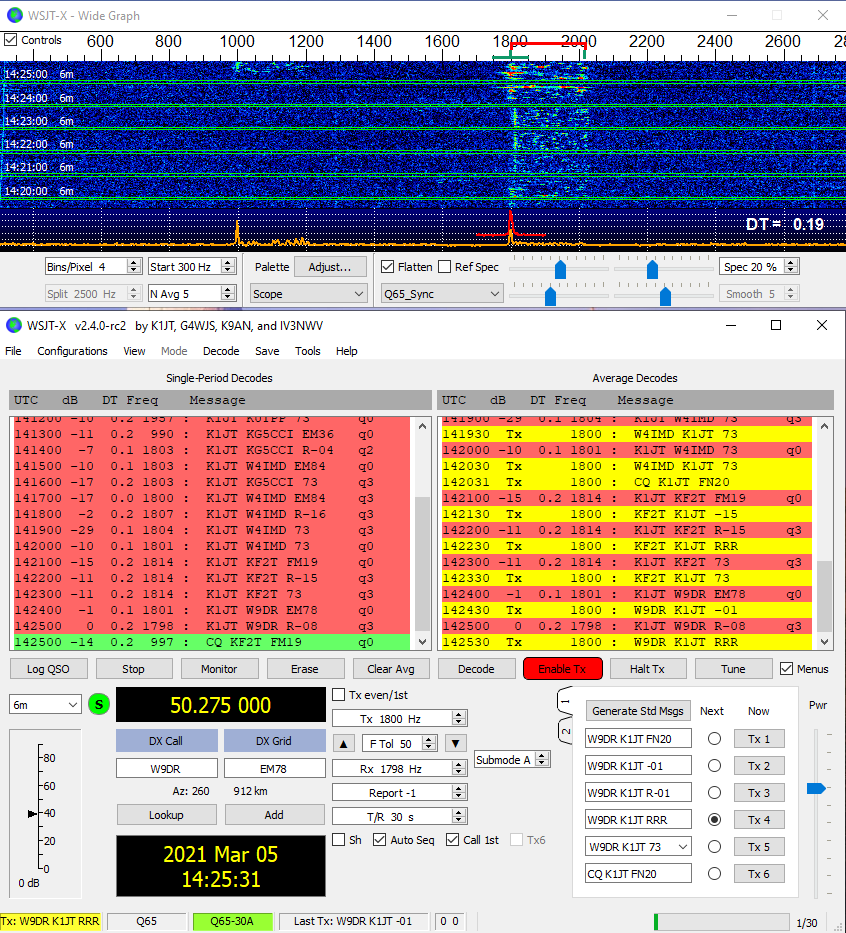Viewport: 846px width, 933px height.
Task: Select Next radio for W9DR K1JT -01
Action: pos(715,766)
